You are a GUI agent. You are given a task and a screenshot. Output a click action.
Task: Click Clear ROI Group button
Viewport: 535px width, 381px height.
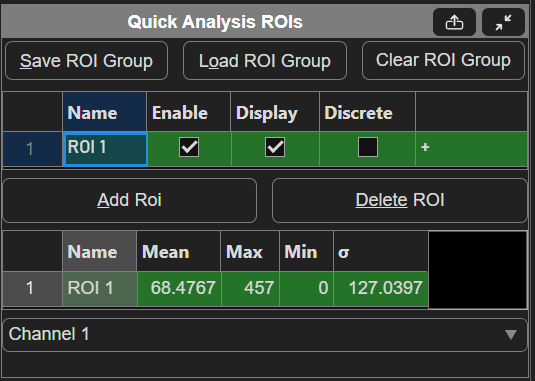click(443, 61)
